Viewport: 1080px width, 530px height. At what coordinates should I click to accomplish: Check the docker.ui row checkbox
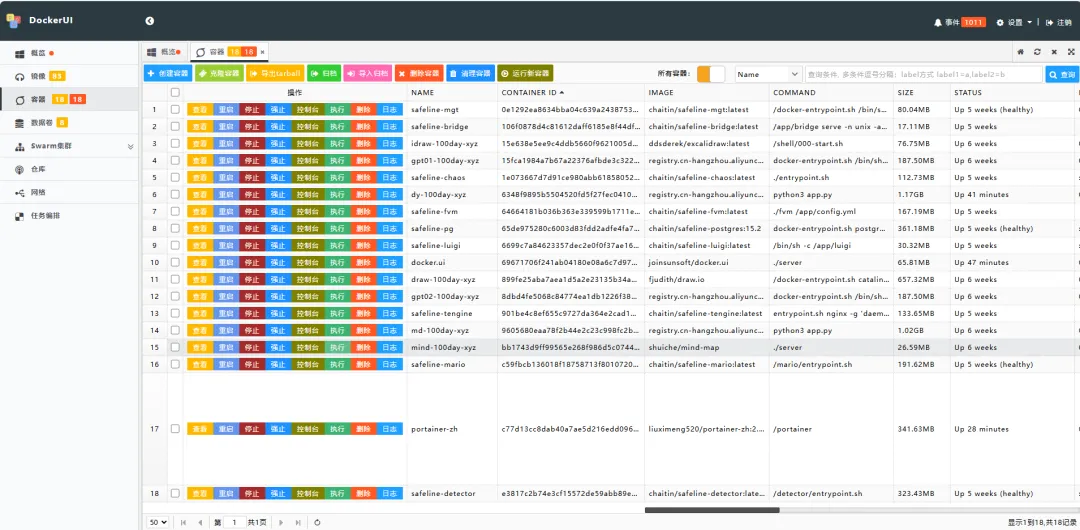(x=175, y=263)
